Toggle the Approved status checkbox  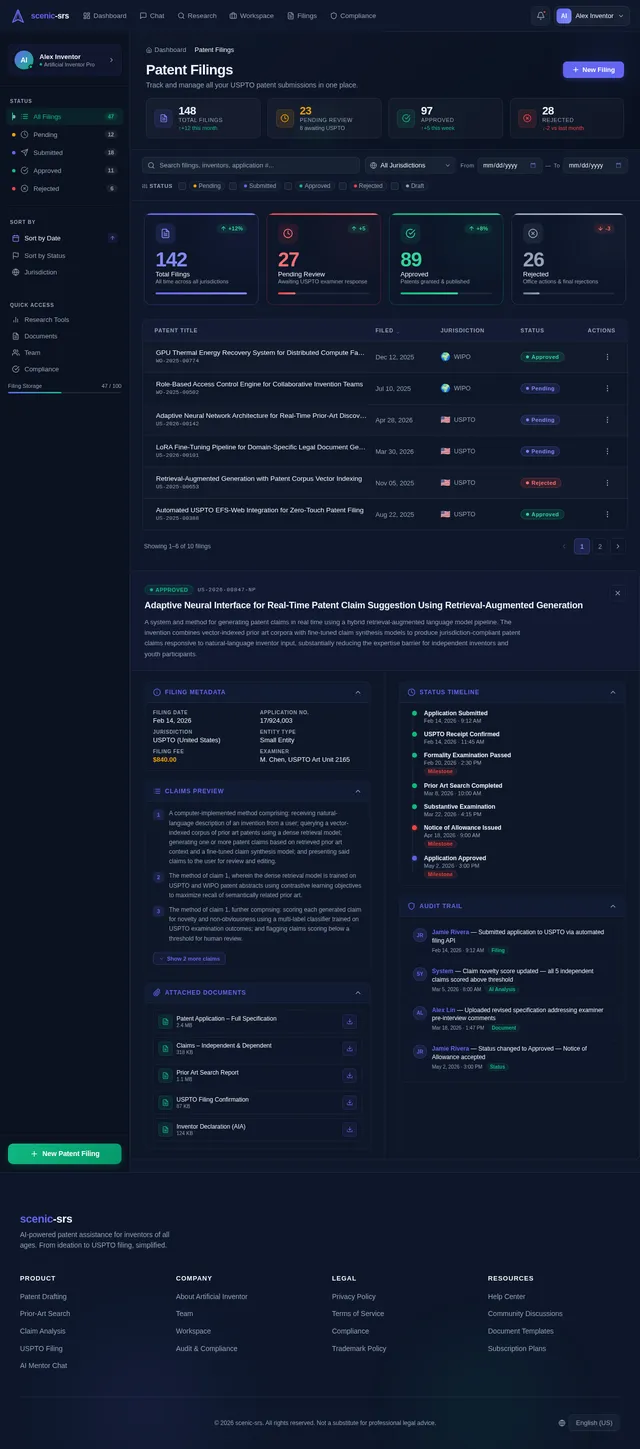coord(288,186)
